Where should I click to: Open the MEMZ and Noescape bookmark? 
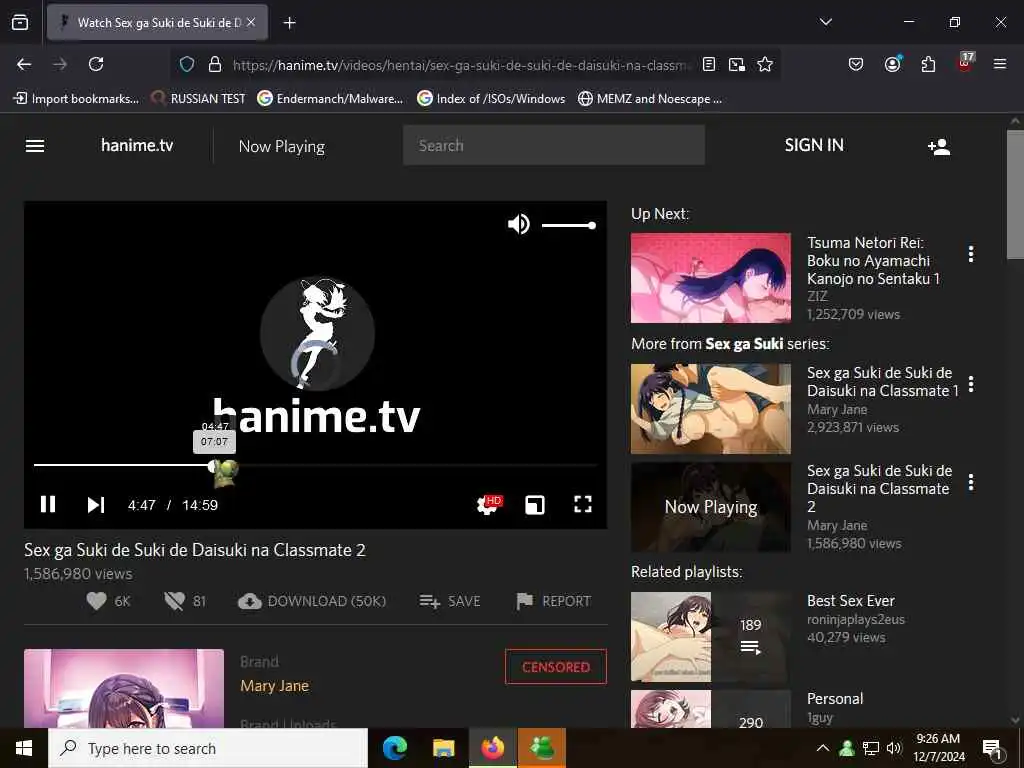click(x=650, y=99)
